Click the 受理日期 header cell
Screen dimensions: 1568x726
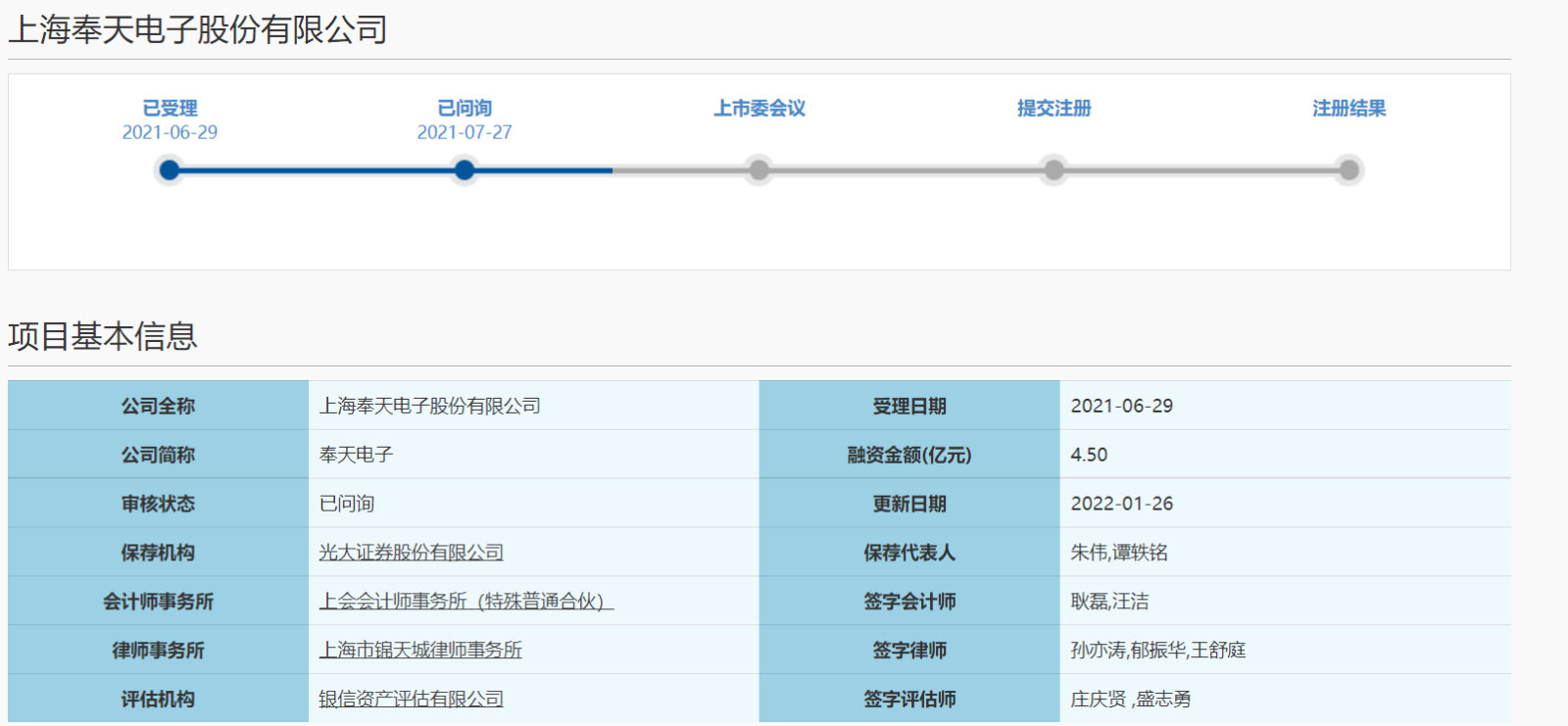pyautogui.click(x=909, y=406)
